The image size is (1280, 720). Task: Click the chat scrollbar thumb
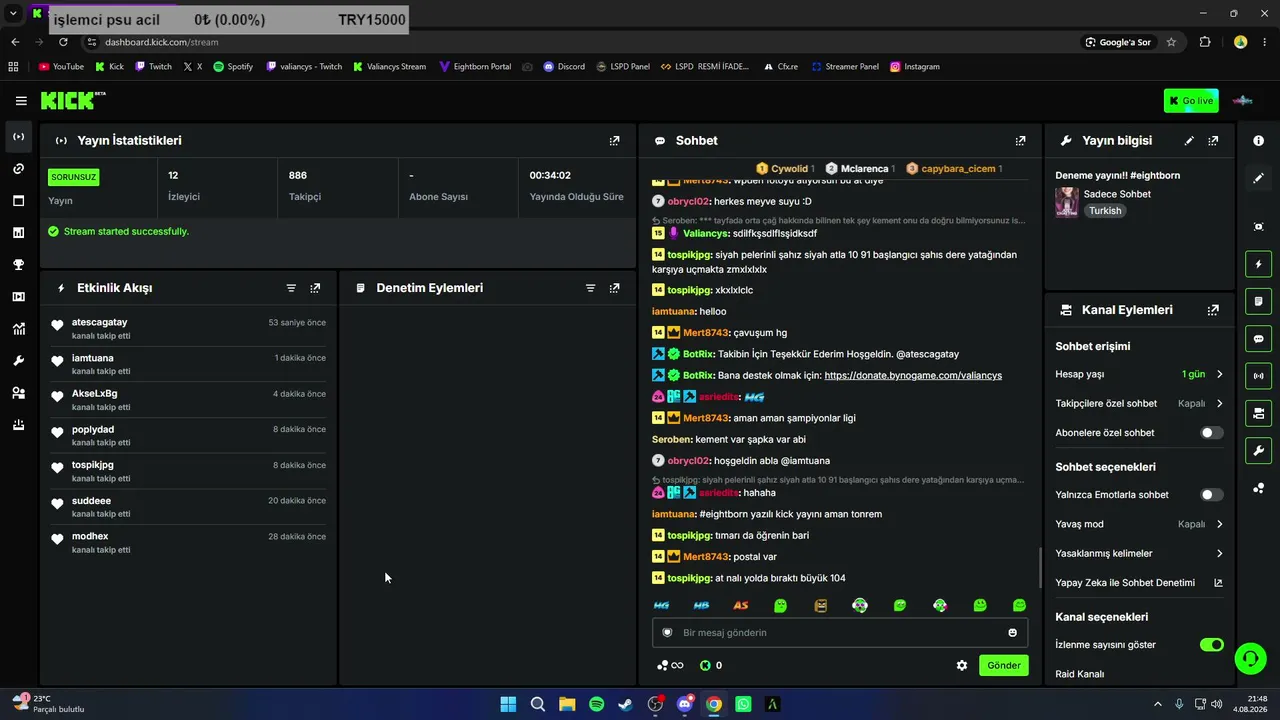click(1040, 567)
